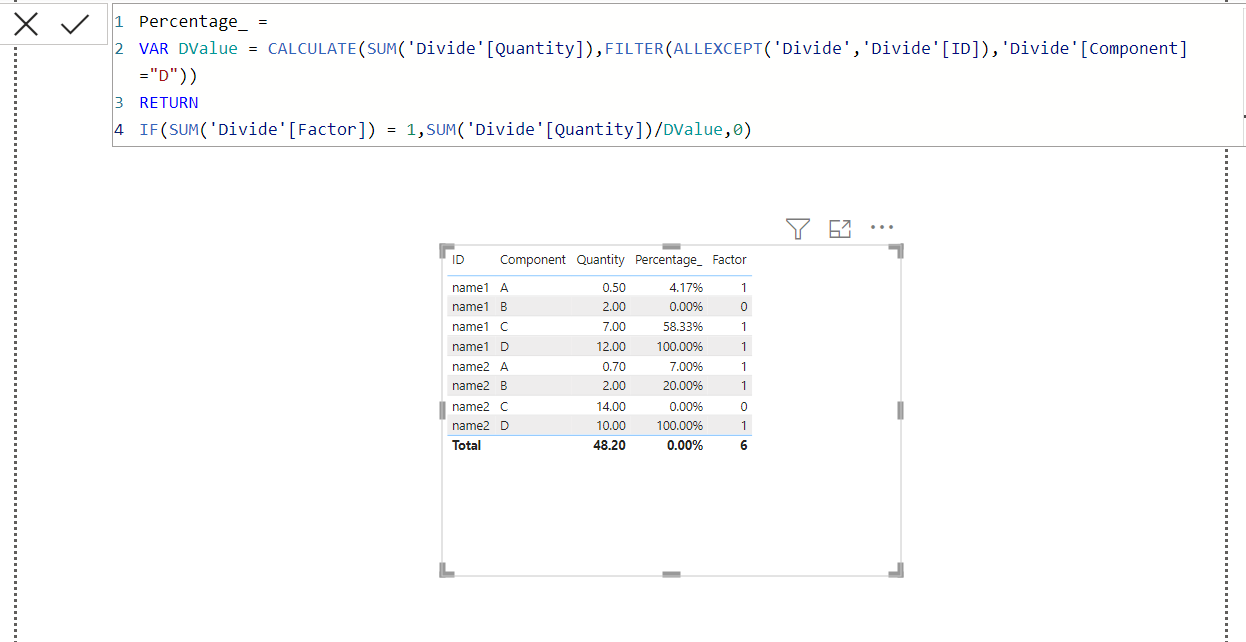Select Quantity cell 0.50

tap(614, 287)
